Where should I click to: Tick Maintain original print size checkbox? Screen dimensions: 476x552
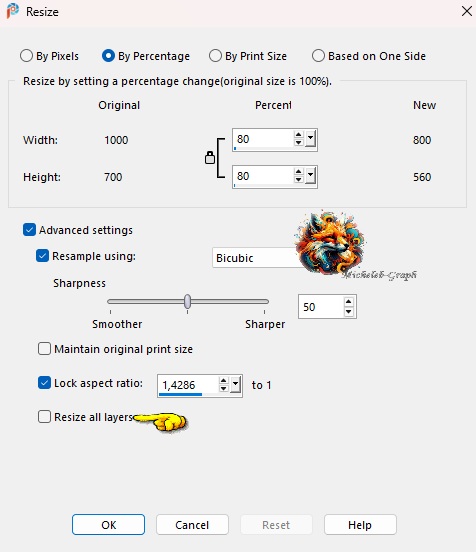click(44, 349)
